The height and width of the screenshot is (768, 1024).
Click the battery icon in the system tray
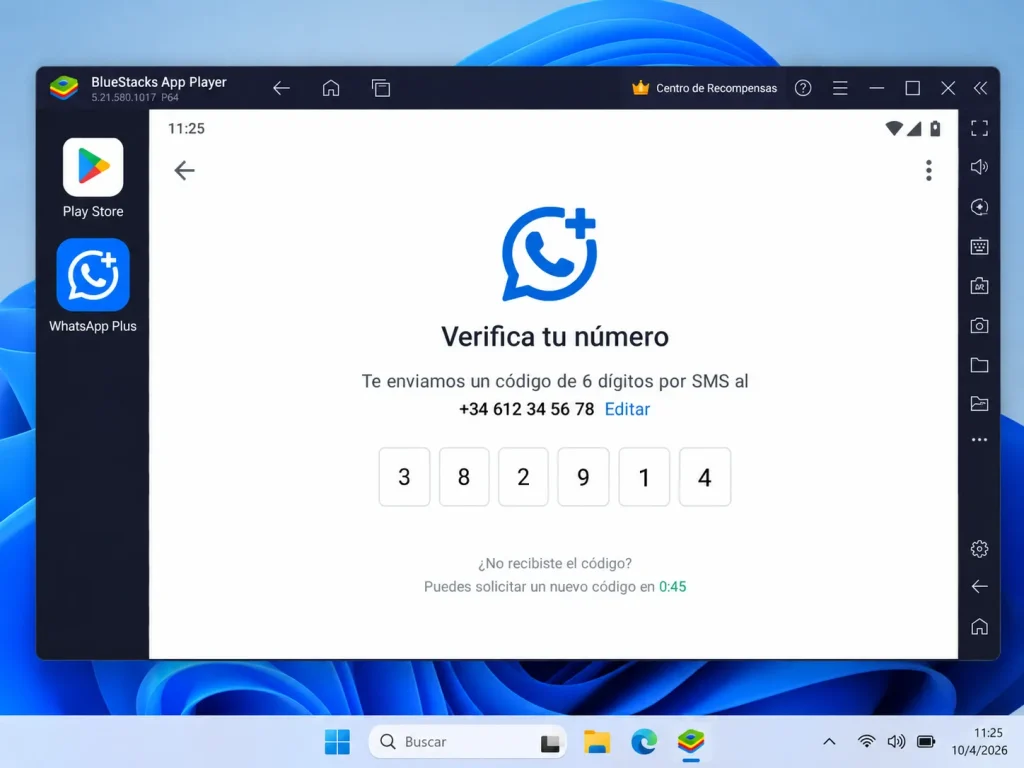click(x=926, y=741)
